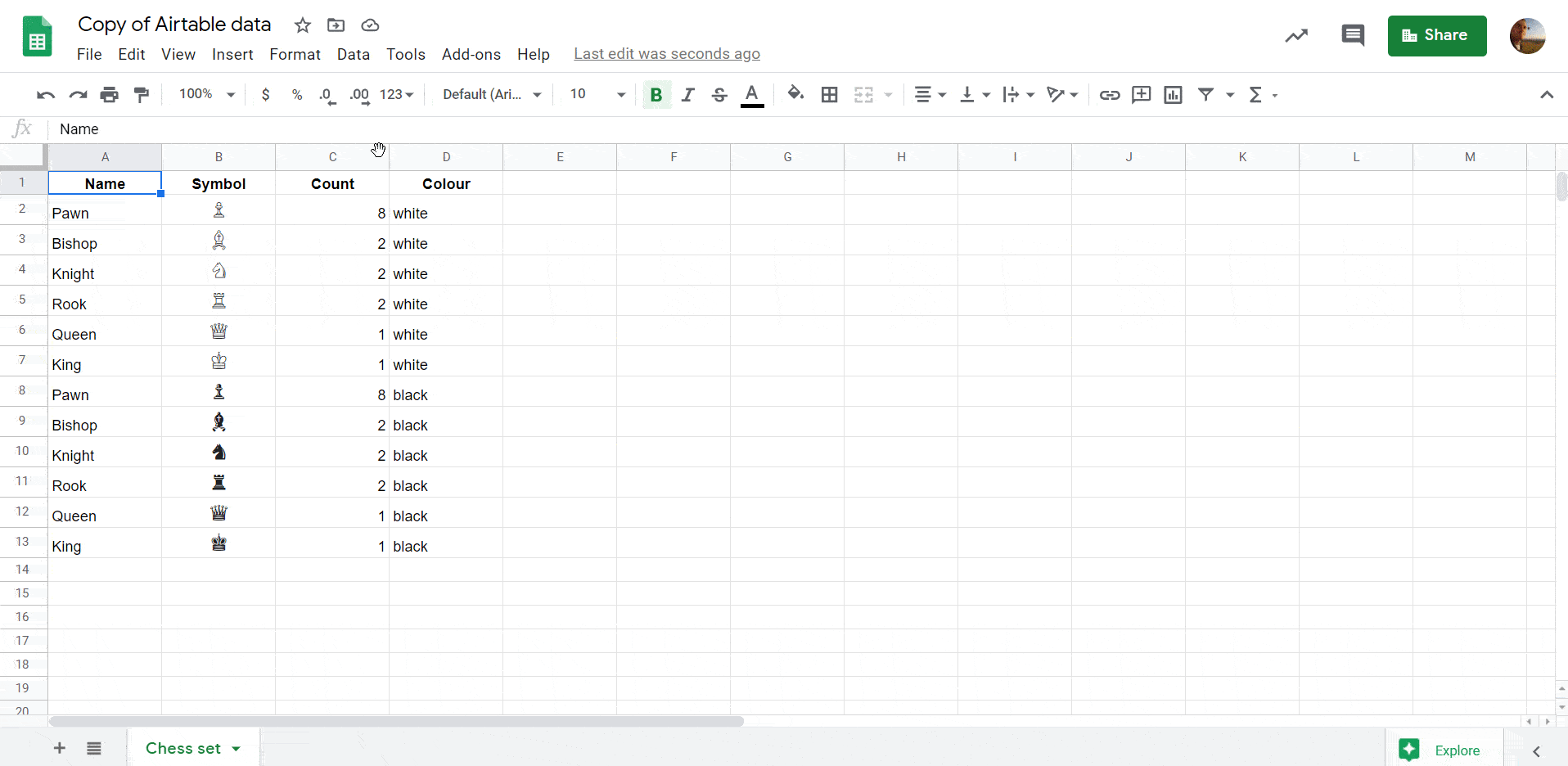Open the Format menu
This screenshot has width=1568, height=766.
point(295,54)
